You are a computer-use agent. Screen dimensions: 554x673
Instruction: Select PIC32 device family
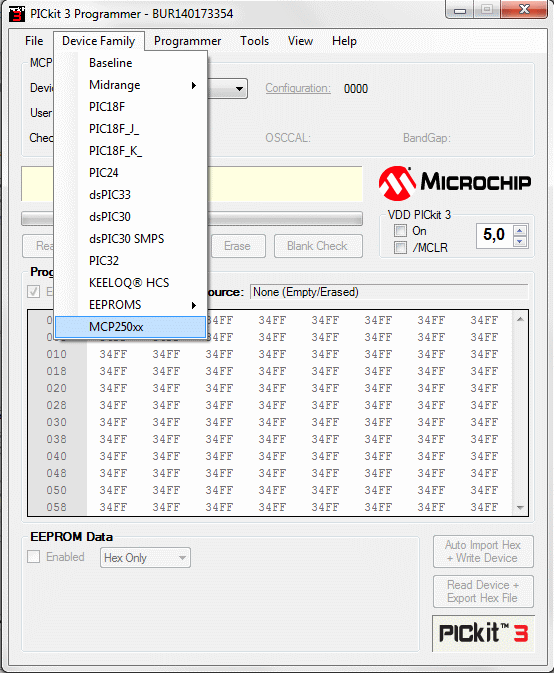[130, 261]
